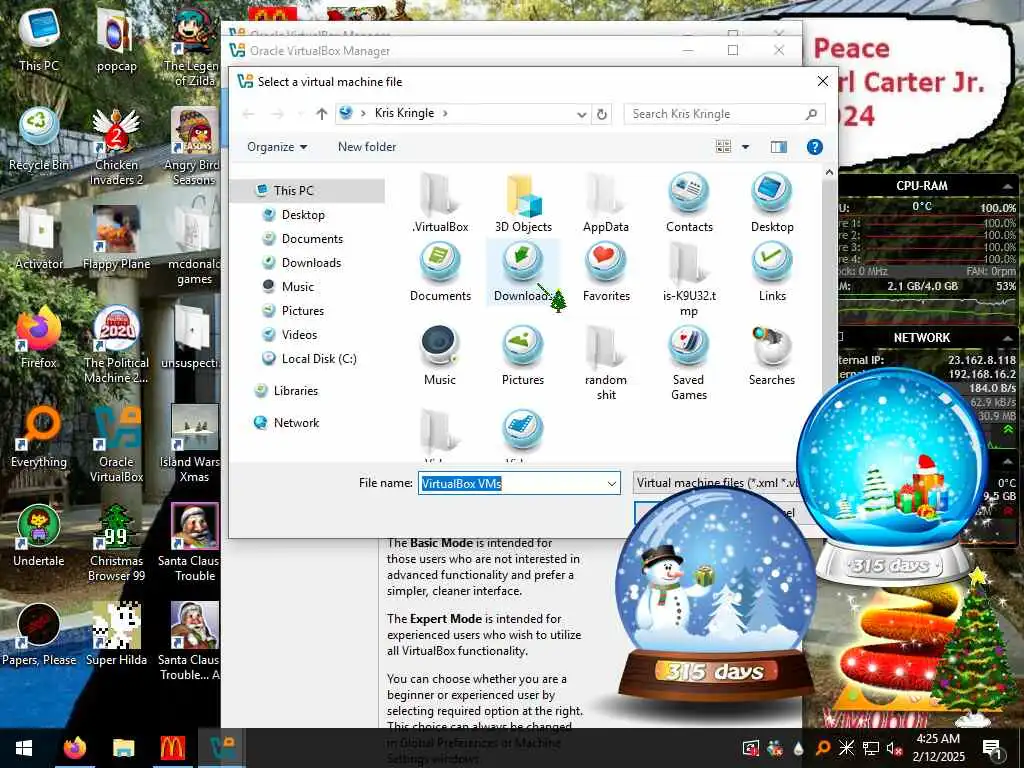Click the File name text field
The height and width of the screenshot is (768, 1024).
(x=511, y=483)
